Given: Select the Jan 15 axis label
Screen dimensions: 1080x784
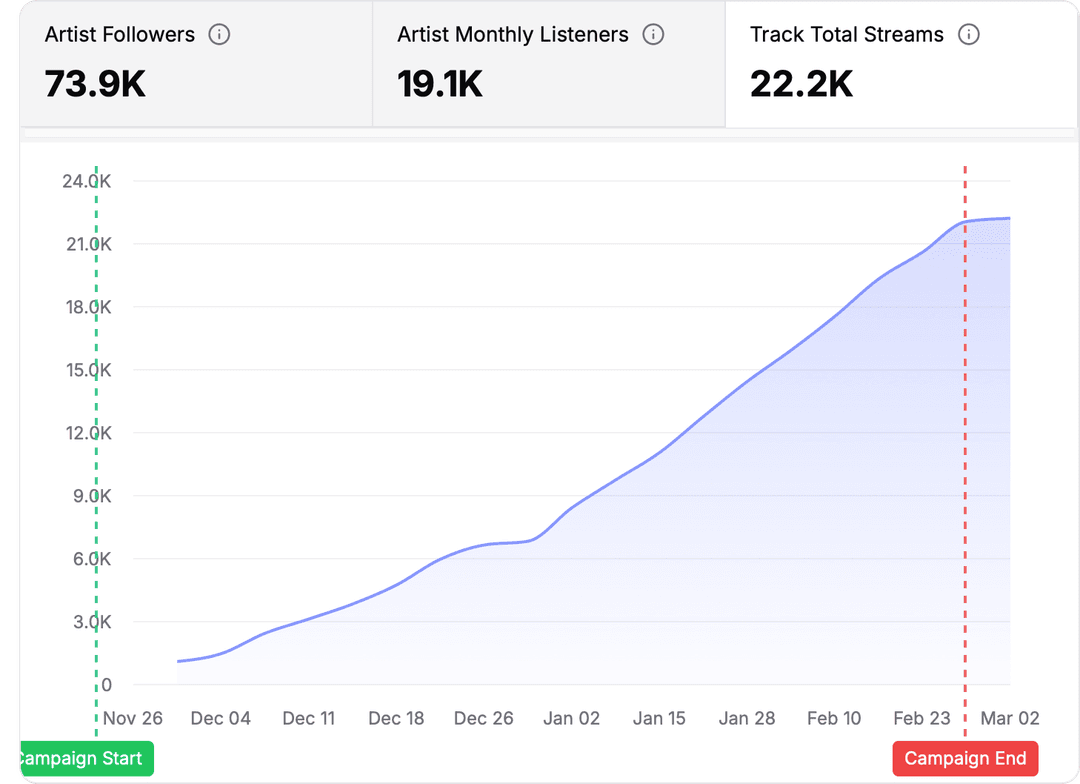Looking at the screenshot, I should click(659, 718).
